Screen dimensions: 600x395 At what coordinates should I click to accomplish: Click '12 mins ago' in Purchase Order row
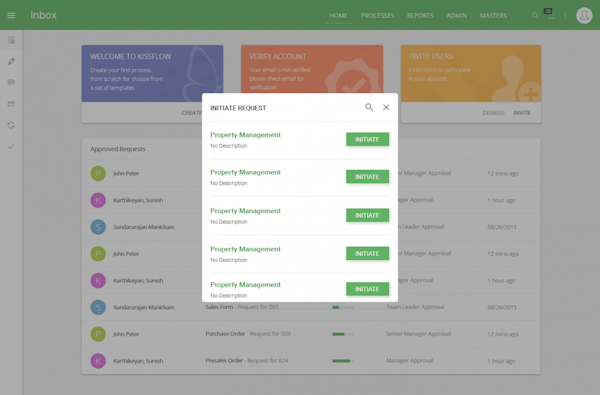503,334
